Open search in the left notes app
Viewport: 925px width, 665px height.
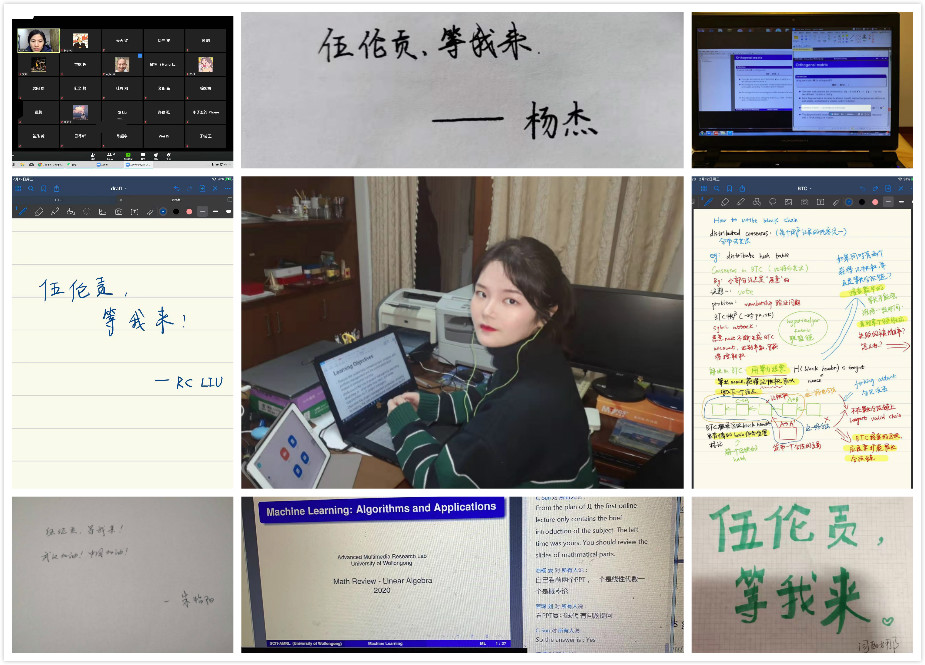tap(30, 188)
